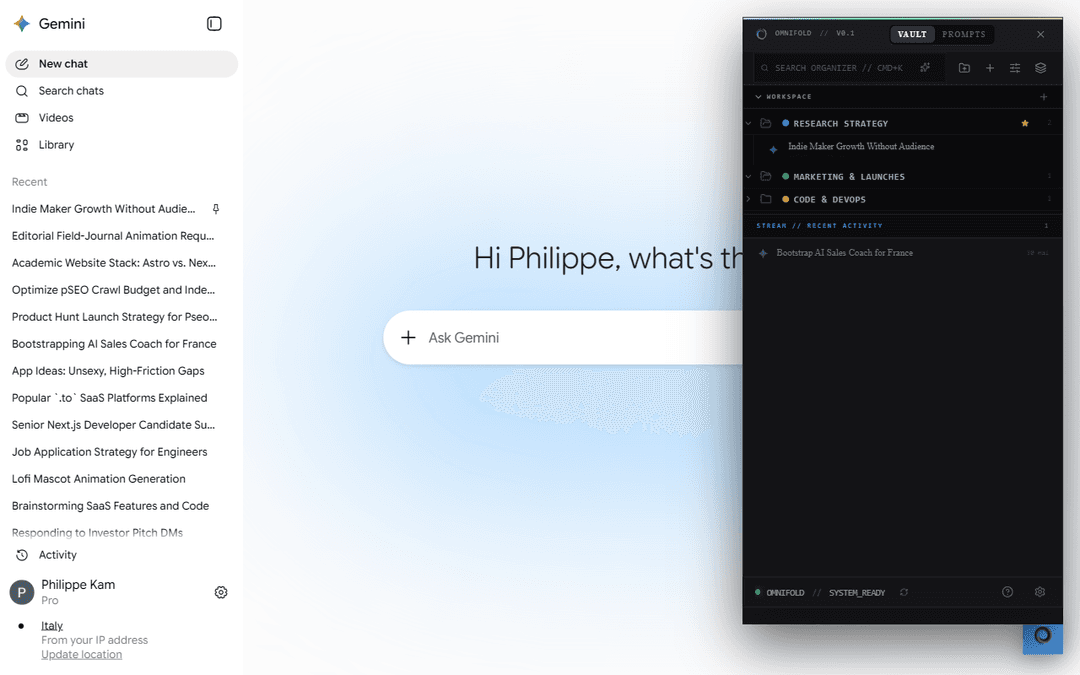The height and width of the screenshot is (675, 1080).
Task: Click the orange color dot of Code & DevOps
Action: coord(785,199)
